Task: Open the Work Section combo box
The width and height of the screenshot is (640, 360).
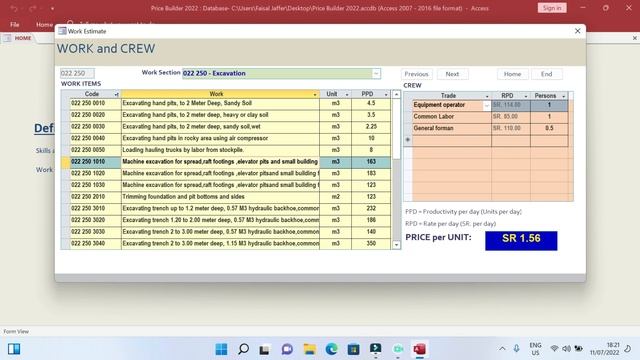Action: coord(376,73)
